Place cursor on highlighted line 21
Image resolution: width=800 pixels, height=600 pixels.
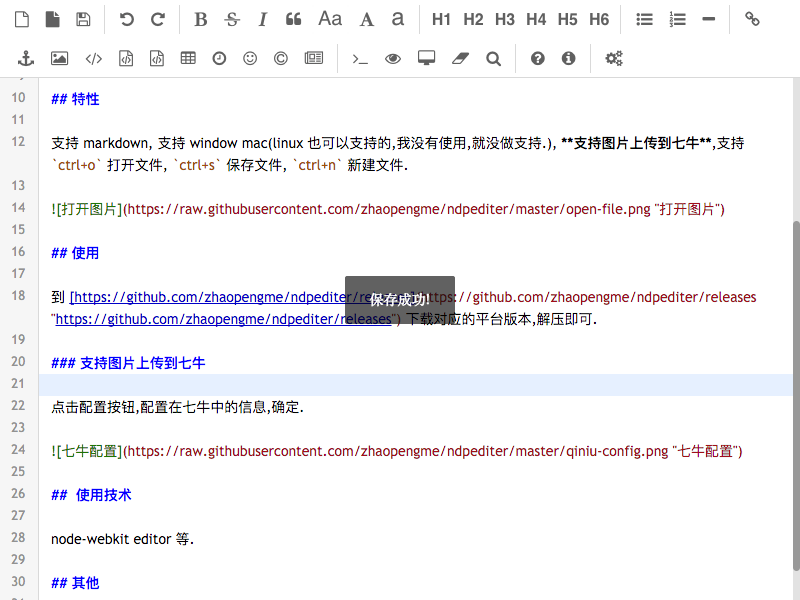pyautogui.click(x=415, y=385)
